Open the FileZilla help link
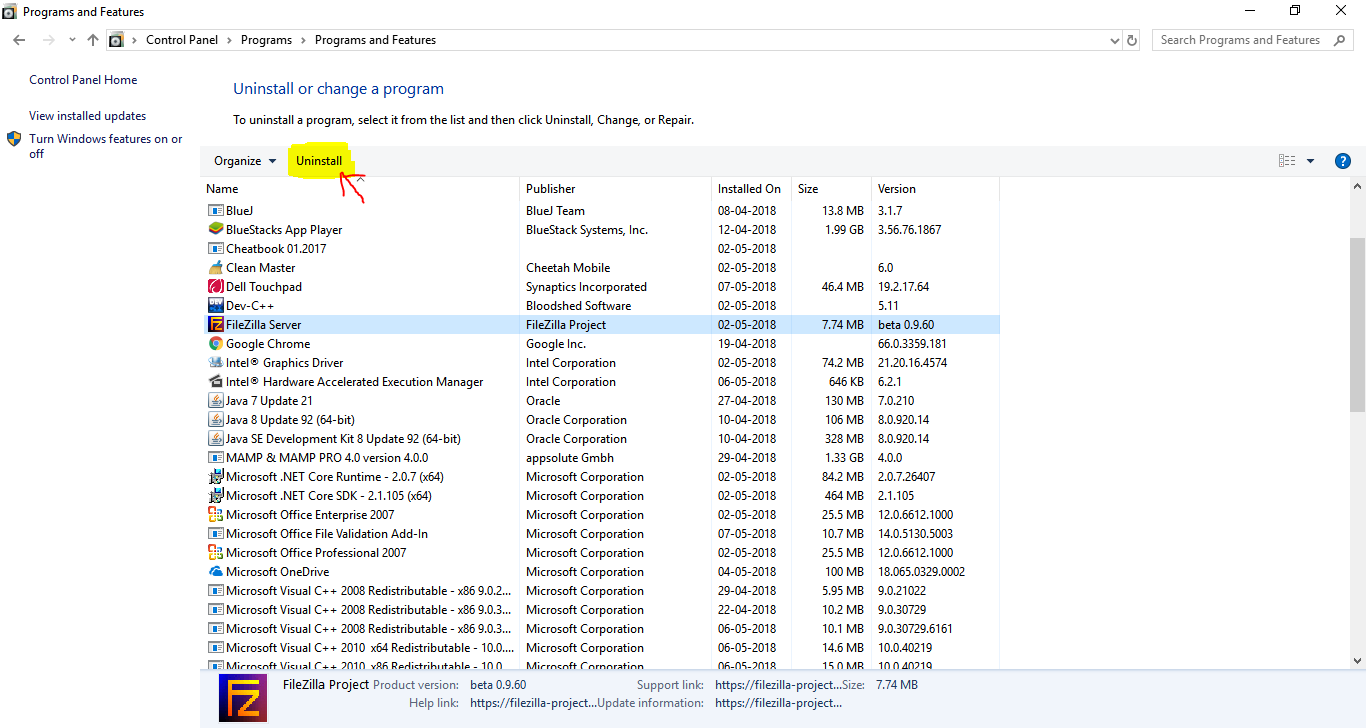The width and height of the screenshot is (1366, 728). pyautogui.click(x=533, y=703)
